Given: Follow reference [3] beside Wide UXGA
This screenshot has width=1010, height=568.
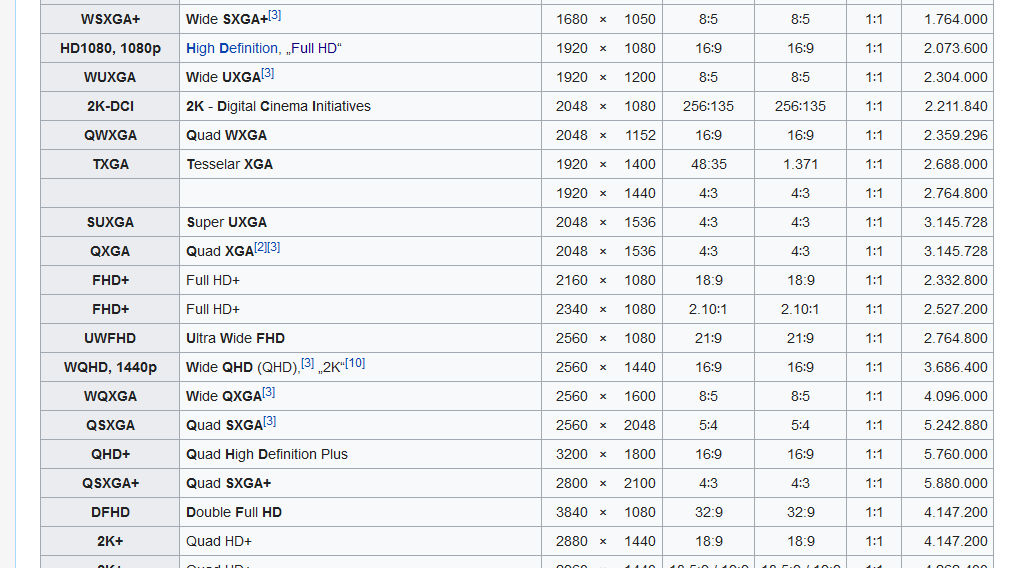Looking at the screenshot, I should click(x=267, y=73).
